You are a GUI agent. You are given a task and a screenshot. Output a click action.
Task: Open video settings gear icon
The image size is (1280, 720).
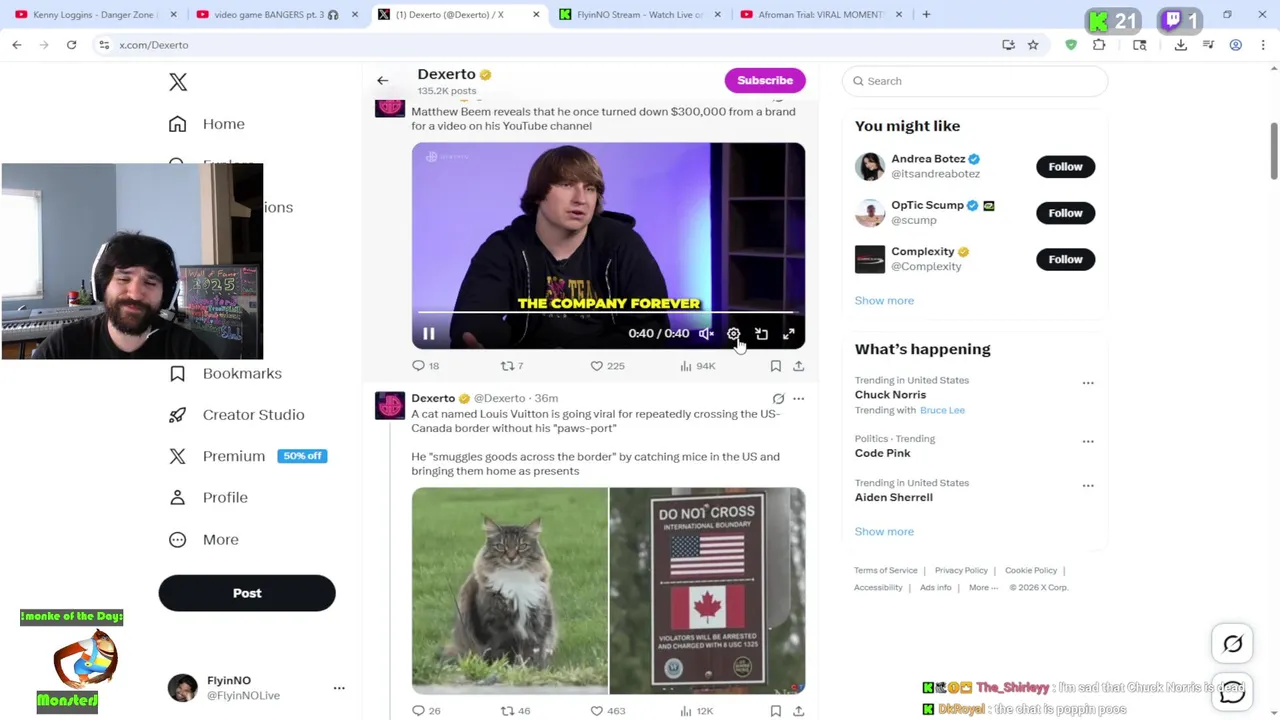tap(734, 334)
